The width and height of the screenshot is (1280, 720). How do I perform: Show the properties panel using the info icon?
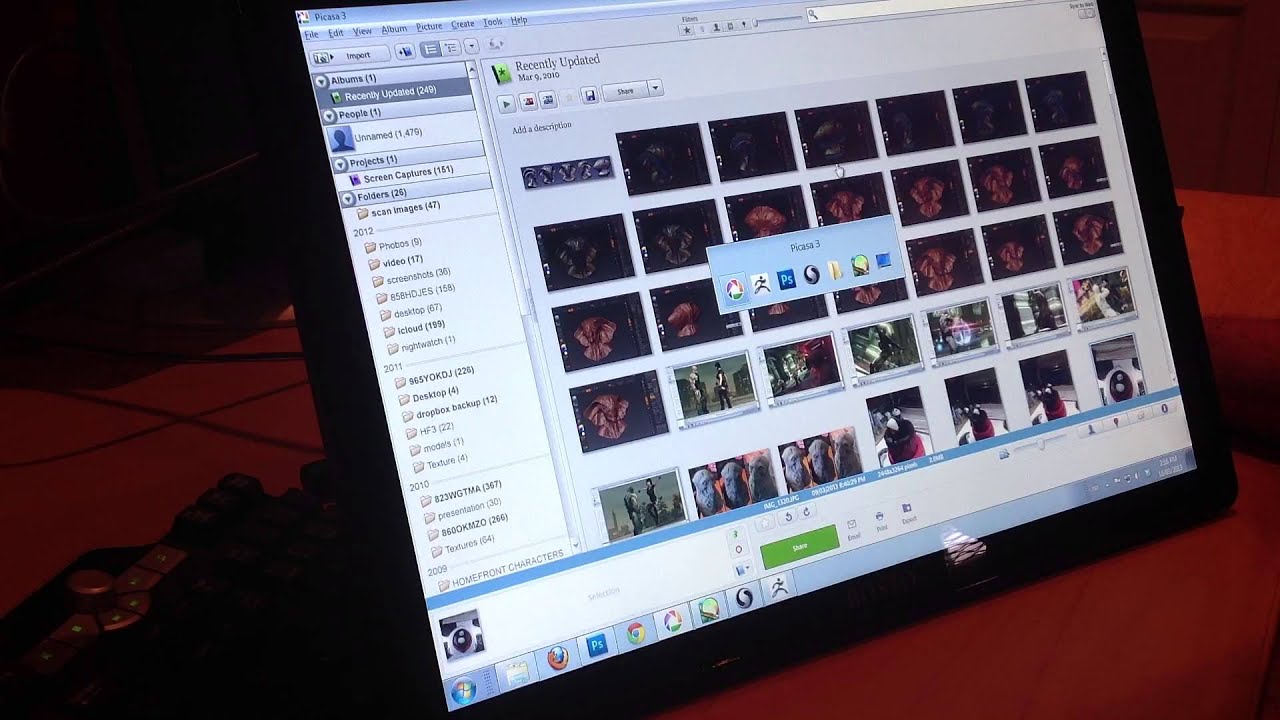1164,408
